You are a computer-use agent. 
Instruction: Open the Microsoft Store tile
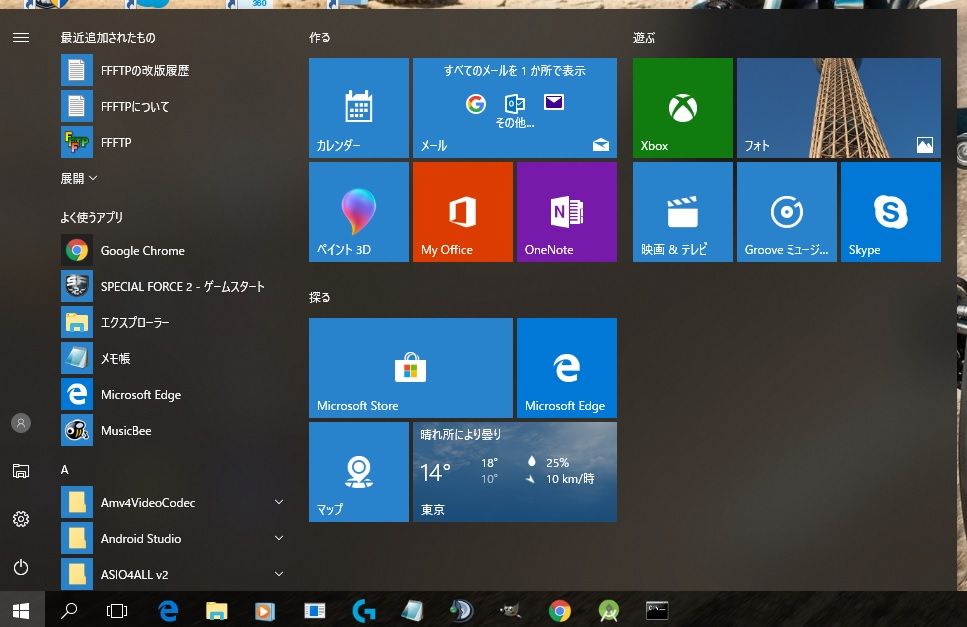[411, 368]
